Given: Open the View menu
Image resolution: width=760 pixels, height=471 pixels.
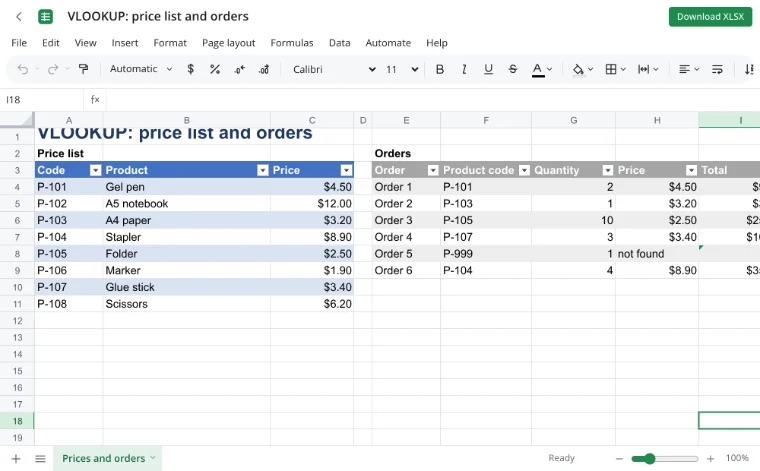Looking at the screenshot, I should [x=85, y=43].
